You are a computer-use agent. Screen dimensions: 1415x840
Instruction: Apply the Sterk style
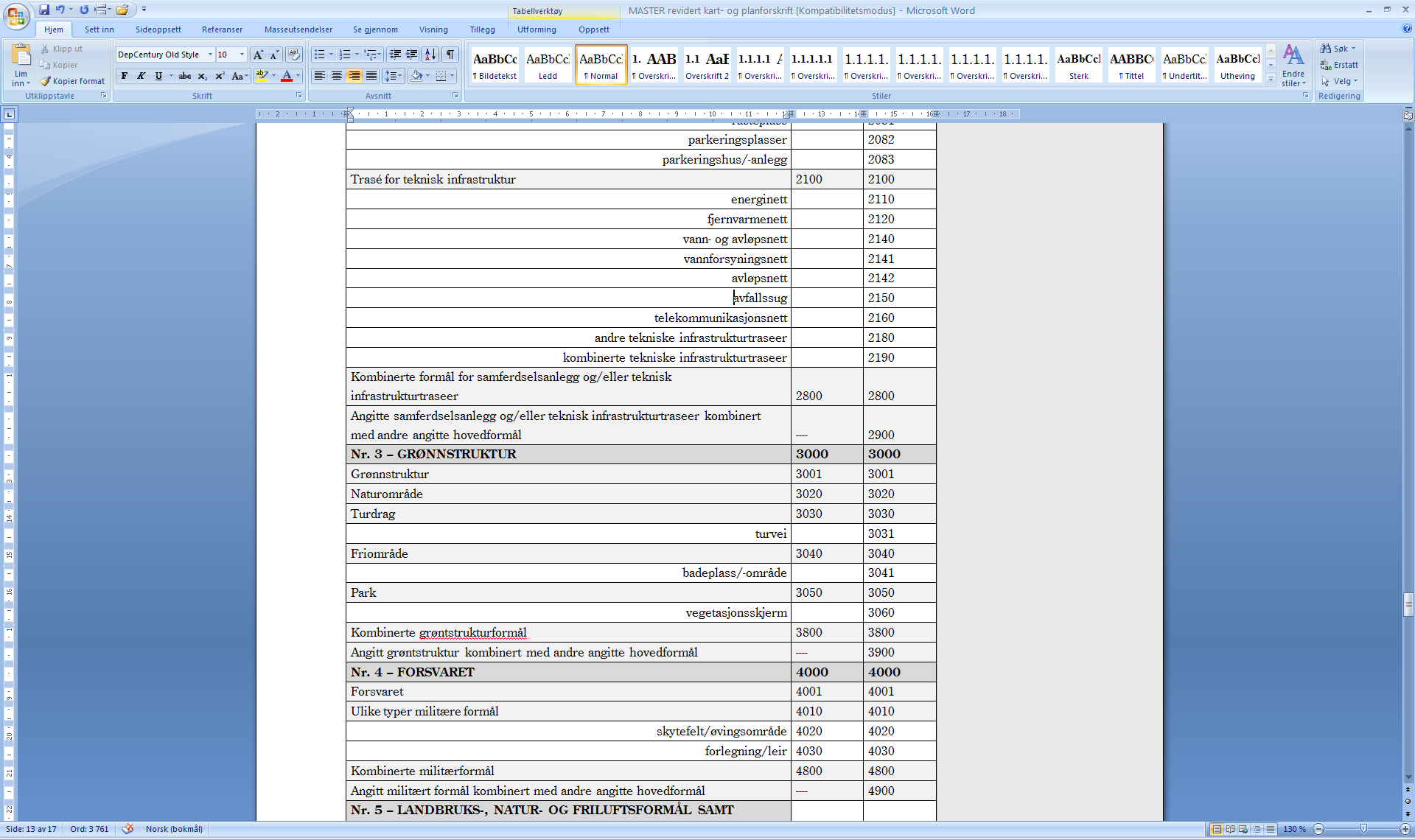click(x=1078, y=65)
